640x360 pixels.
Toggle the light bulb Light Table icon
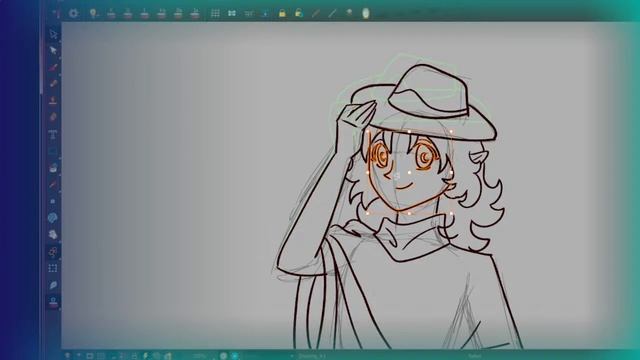[x=93, y=13]
